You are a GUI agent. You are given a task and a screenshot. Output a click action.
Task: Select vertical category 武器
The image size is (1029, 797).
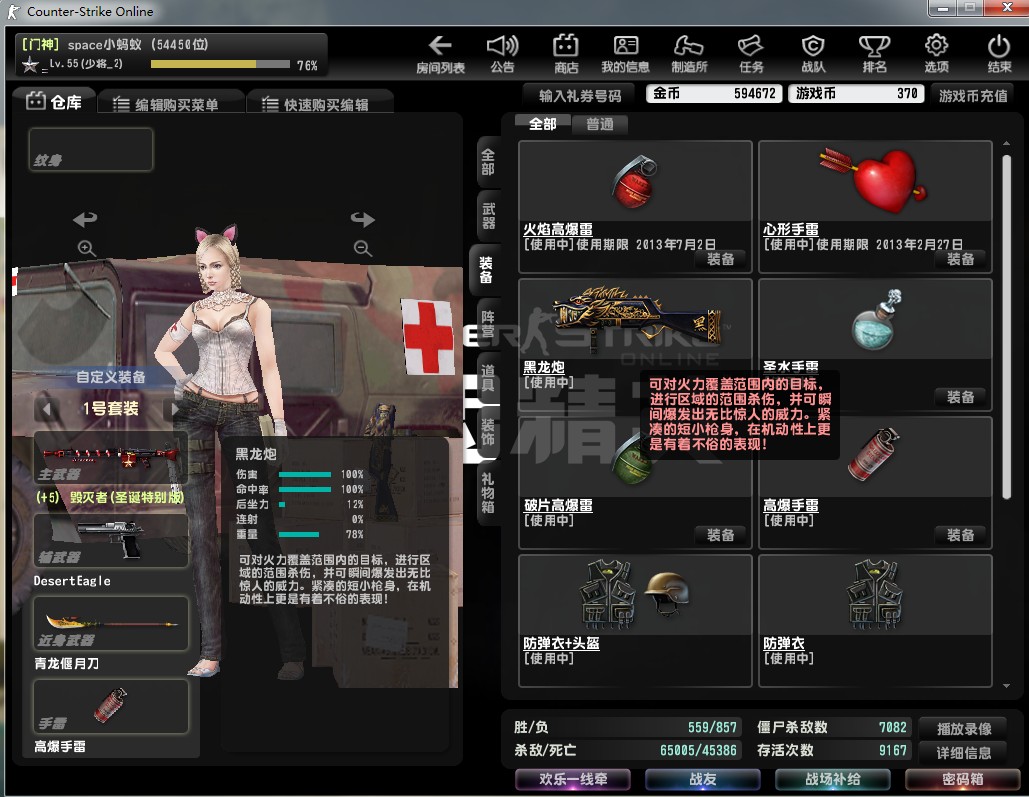tap(488, 216)
